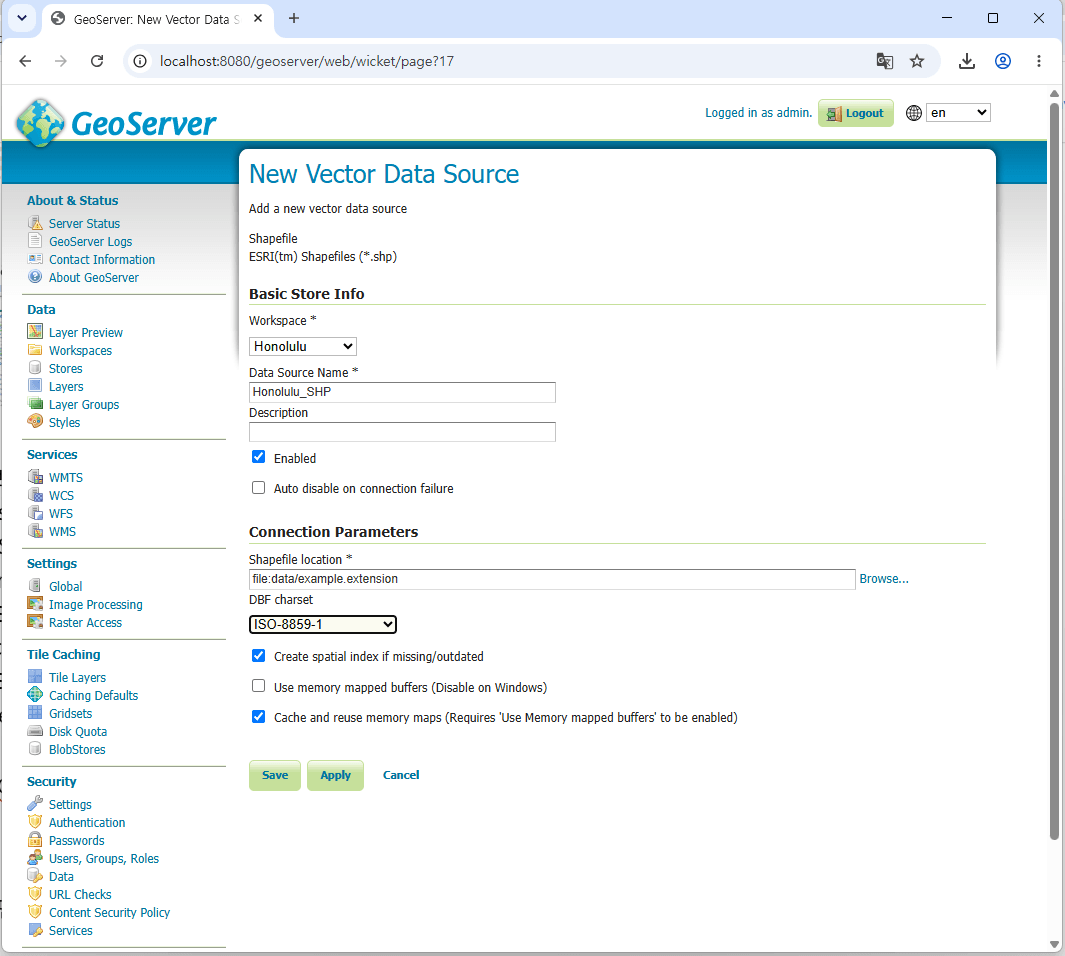Toggle Cache and reuse memory maps checkbox

coord(259,716)
